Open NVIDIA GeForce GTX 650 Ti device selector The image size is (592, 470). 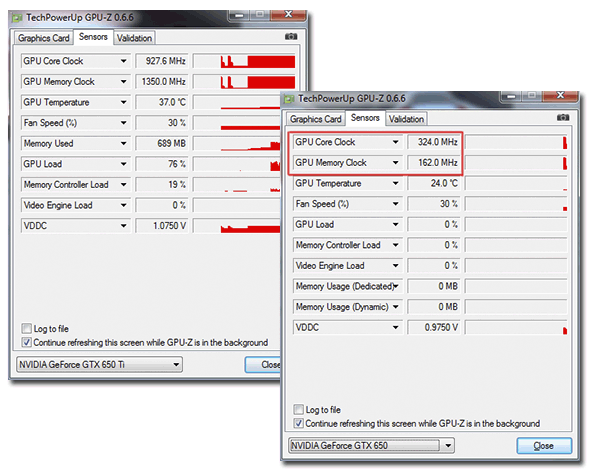coord(99,365)
